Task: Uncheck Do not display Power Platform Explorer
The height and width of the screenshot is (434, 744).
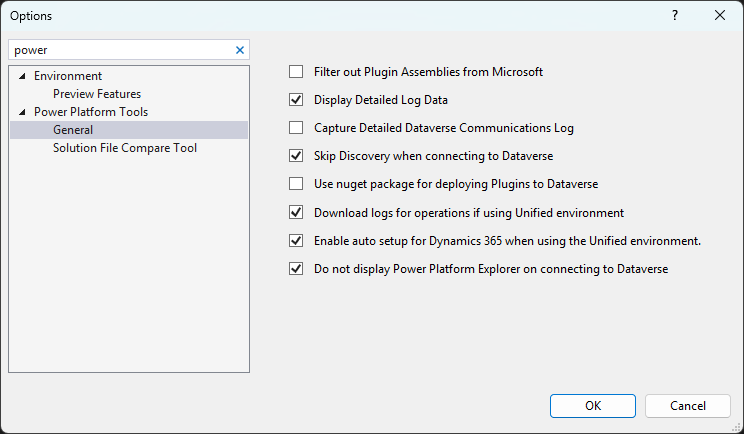Action: [x=296, y=269]
